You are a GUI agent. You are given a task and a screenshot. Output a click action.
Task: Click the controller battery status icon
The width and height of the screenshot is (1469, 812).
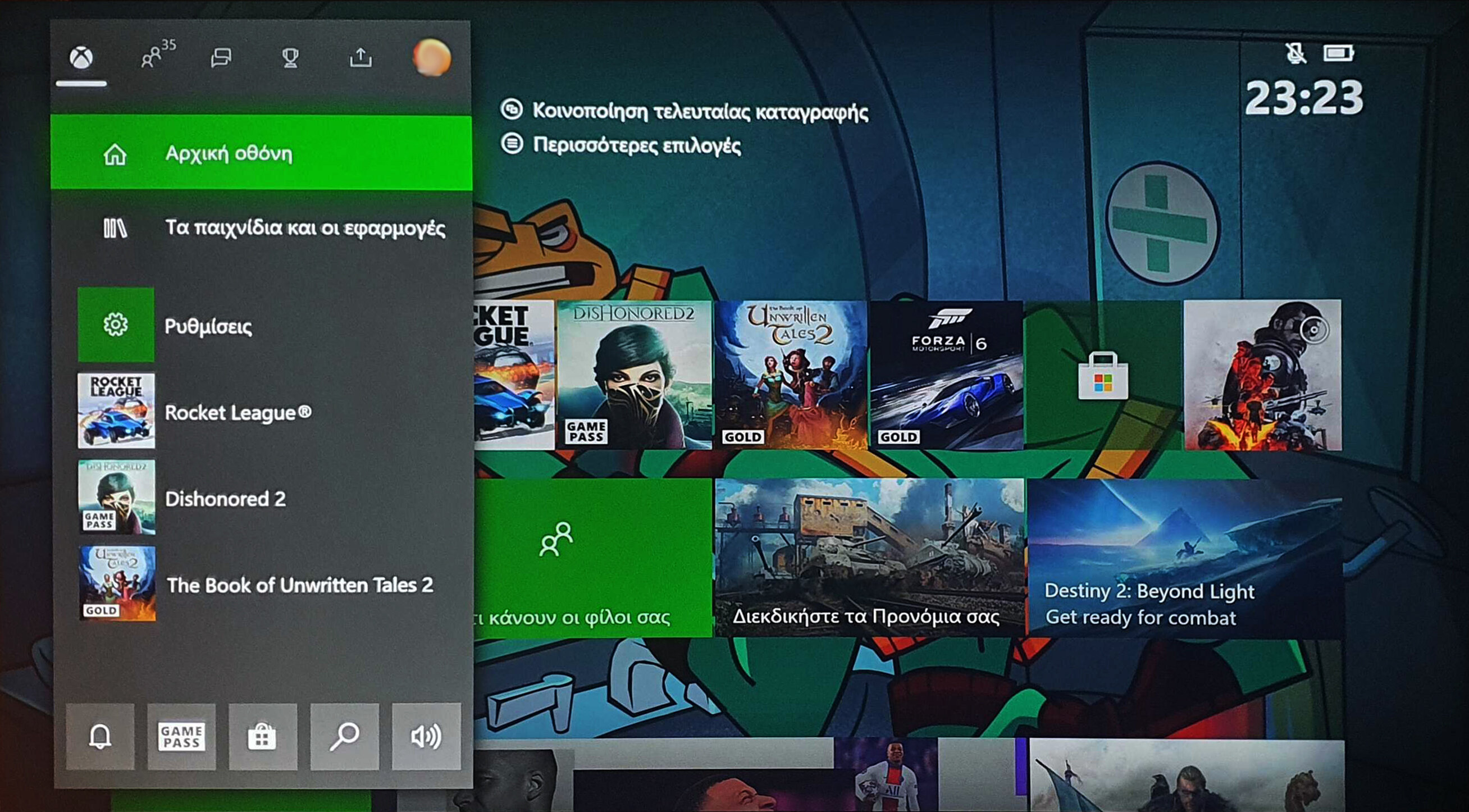(x=1338, y=53)
